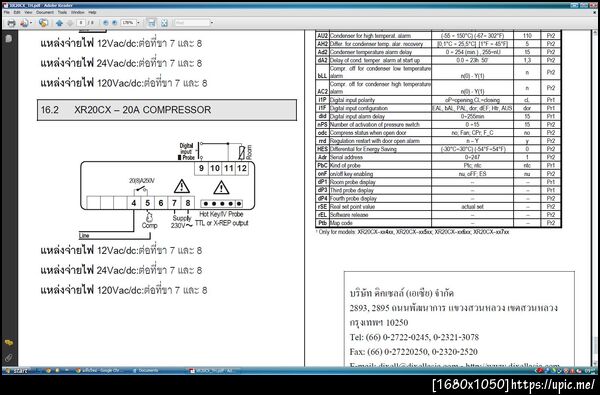The image size is (600, 395).
Task: Click 'Serial address' table row
Action: 439,157
